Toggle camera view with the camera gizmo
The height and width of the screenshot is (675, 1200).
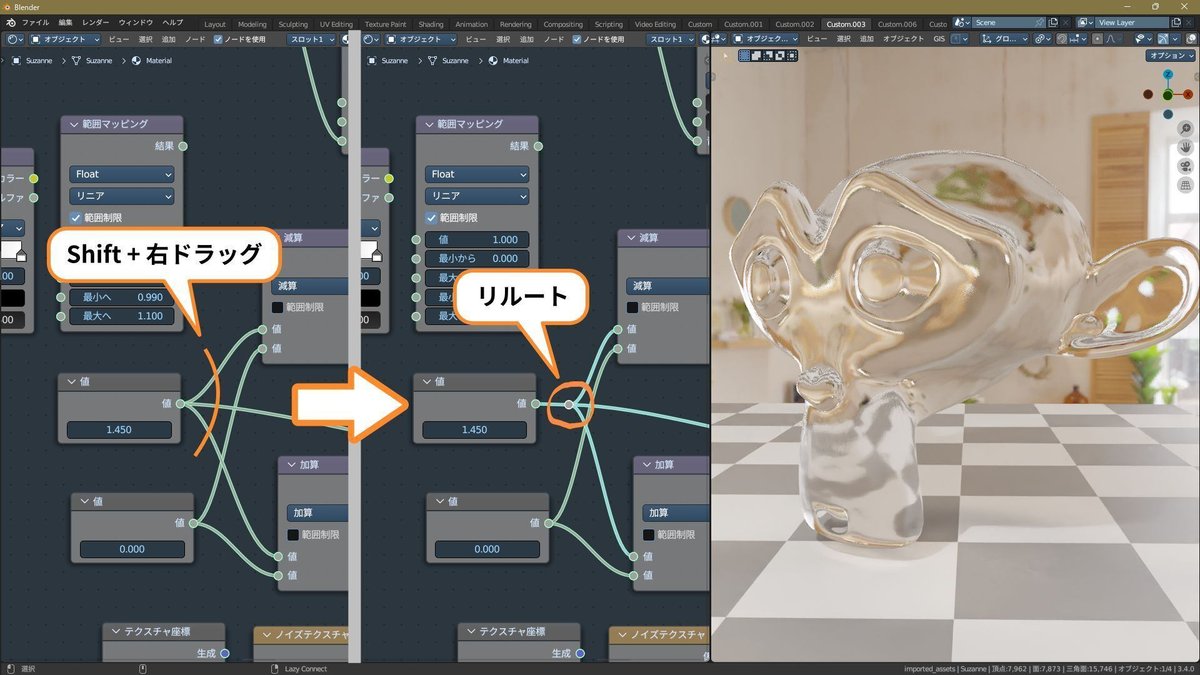pos(1185,166)
